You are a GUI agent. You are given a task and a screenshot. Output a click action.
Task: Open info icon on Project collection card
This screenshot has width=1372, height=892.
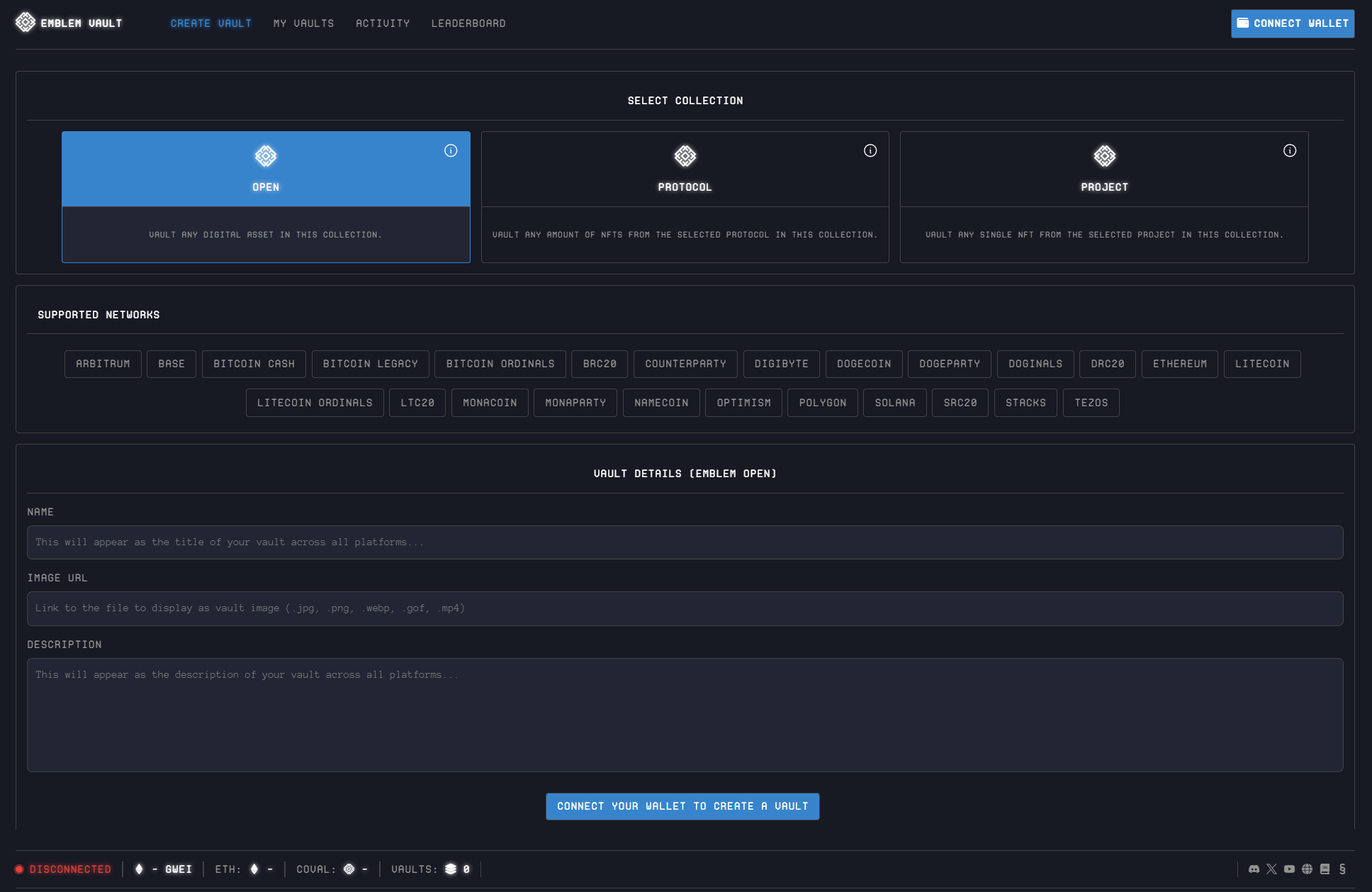[1290, 150]
